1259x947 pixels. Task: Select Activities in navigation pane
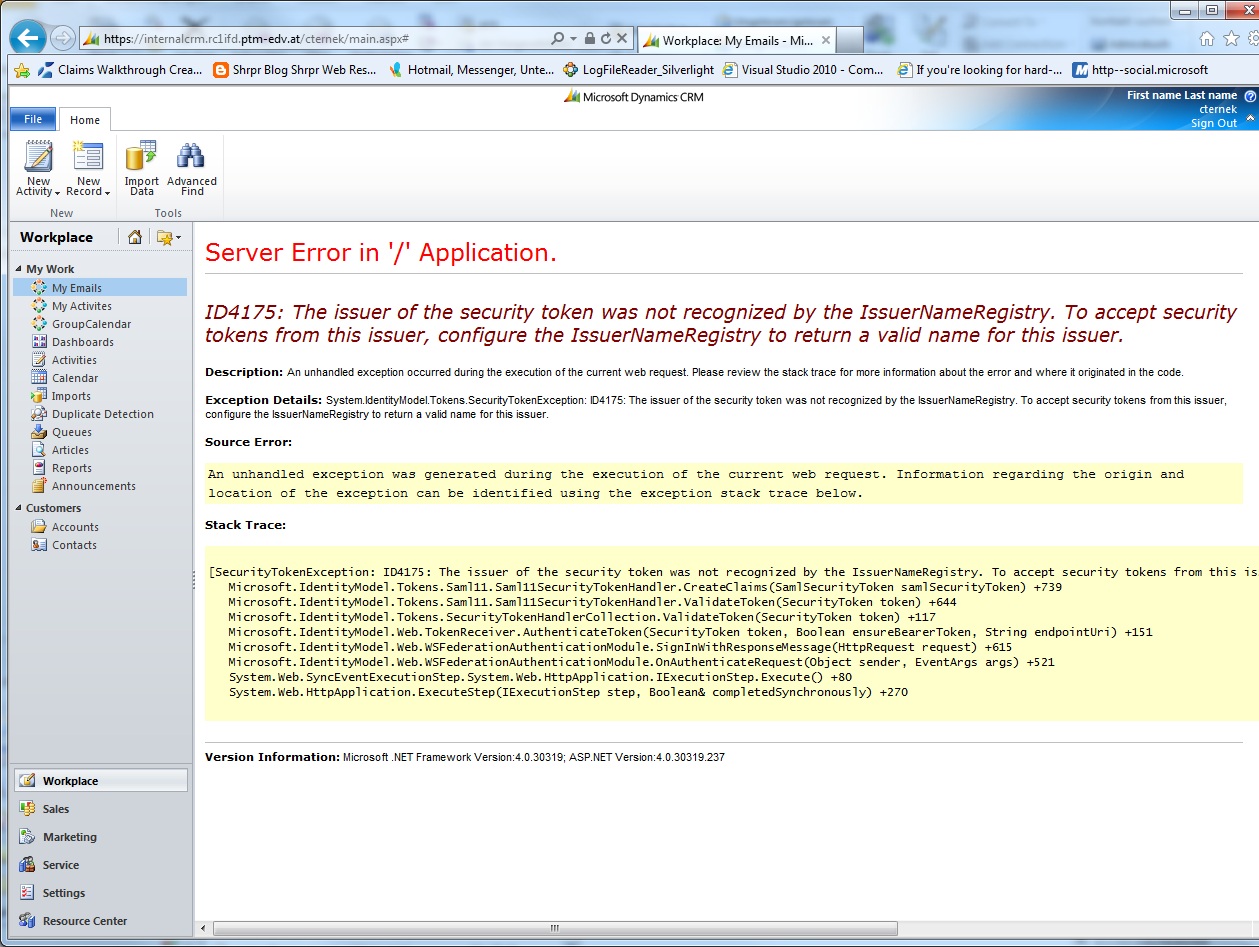point(75,360)
